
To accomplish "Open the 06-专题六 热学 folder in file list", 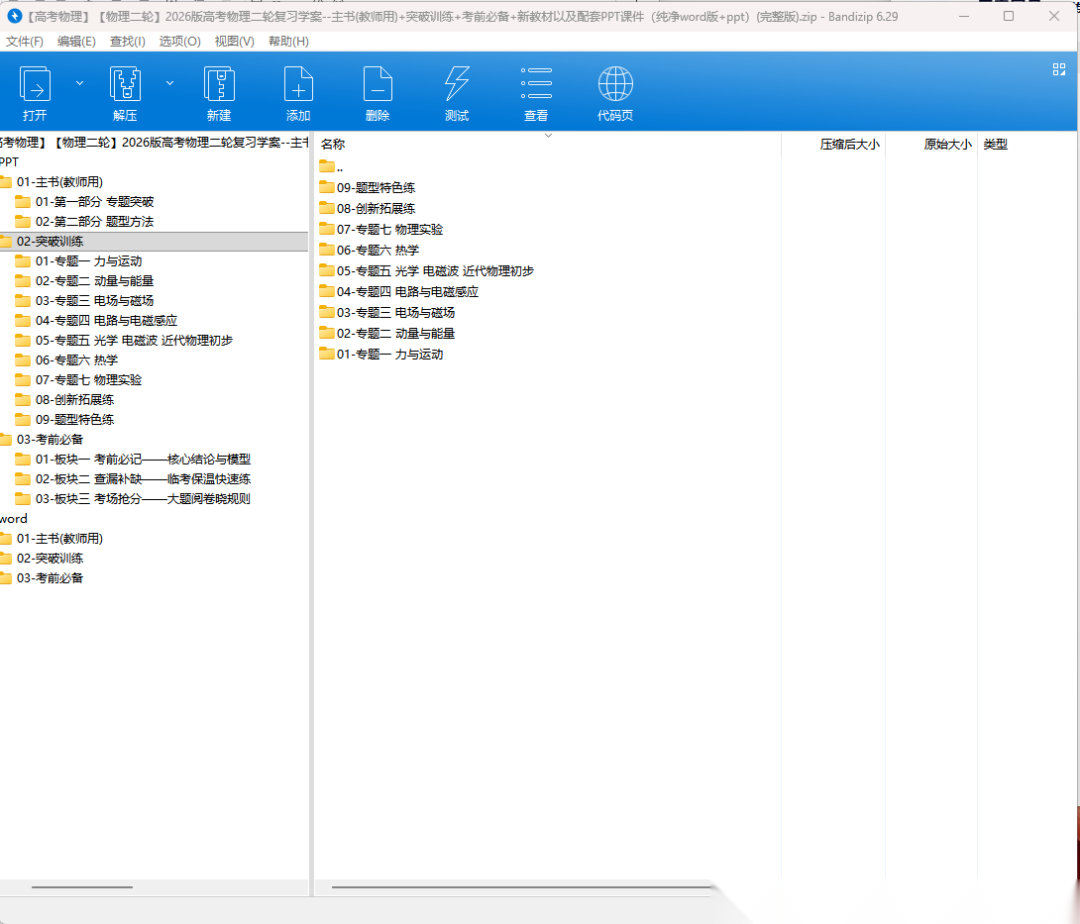I will 377,250.
